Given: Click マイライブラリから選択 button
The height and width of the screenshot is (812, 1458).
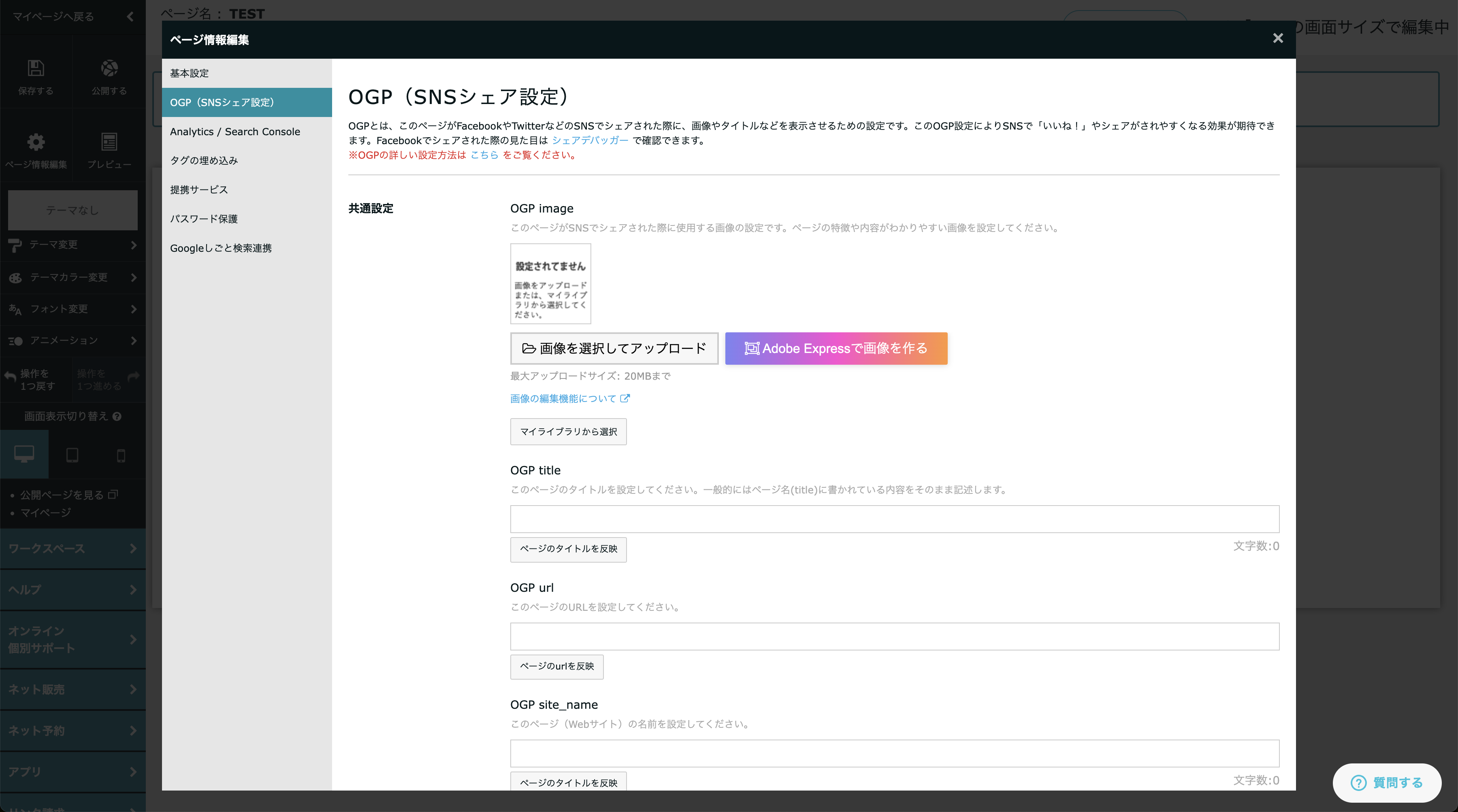Looking at the screenshot, I should [x=568, y=432].
